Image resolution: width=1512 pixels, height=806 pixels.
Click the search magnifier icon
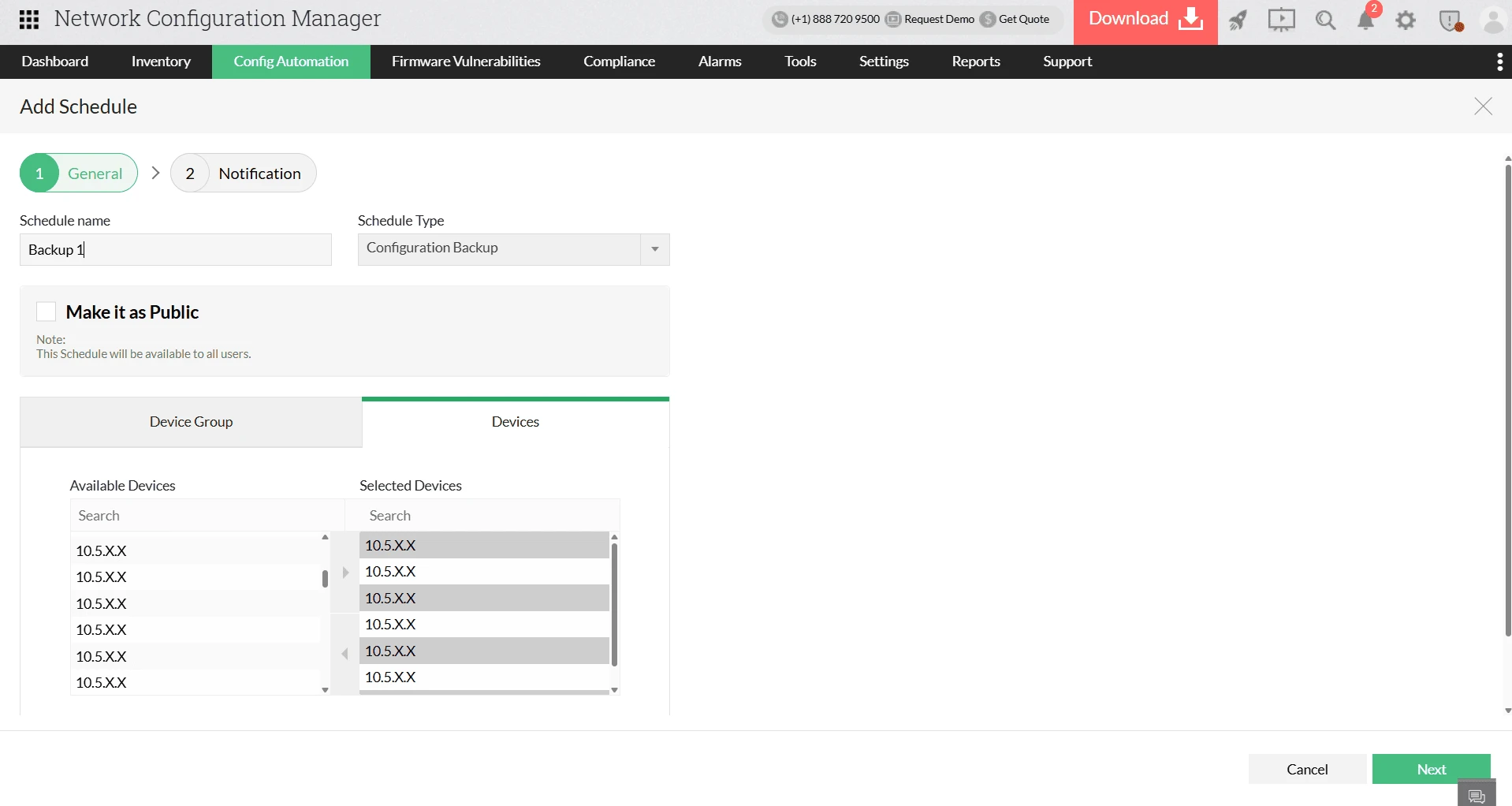(x=1325, y=21)
